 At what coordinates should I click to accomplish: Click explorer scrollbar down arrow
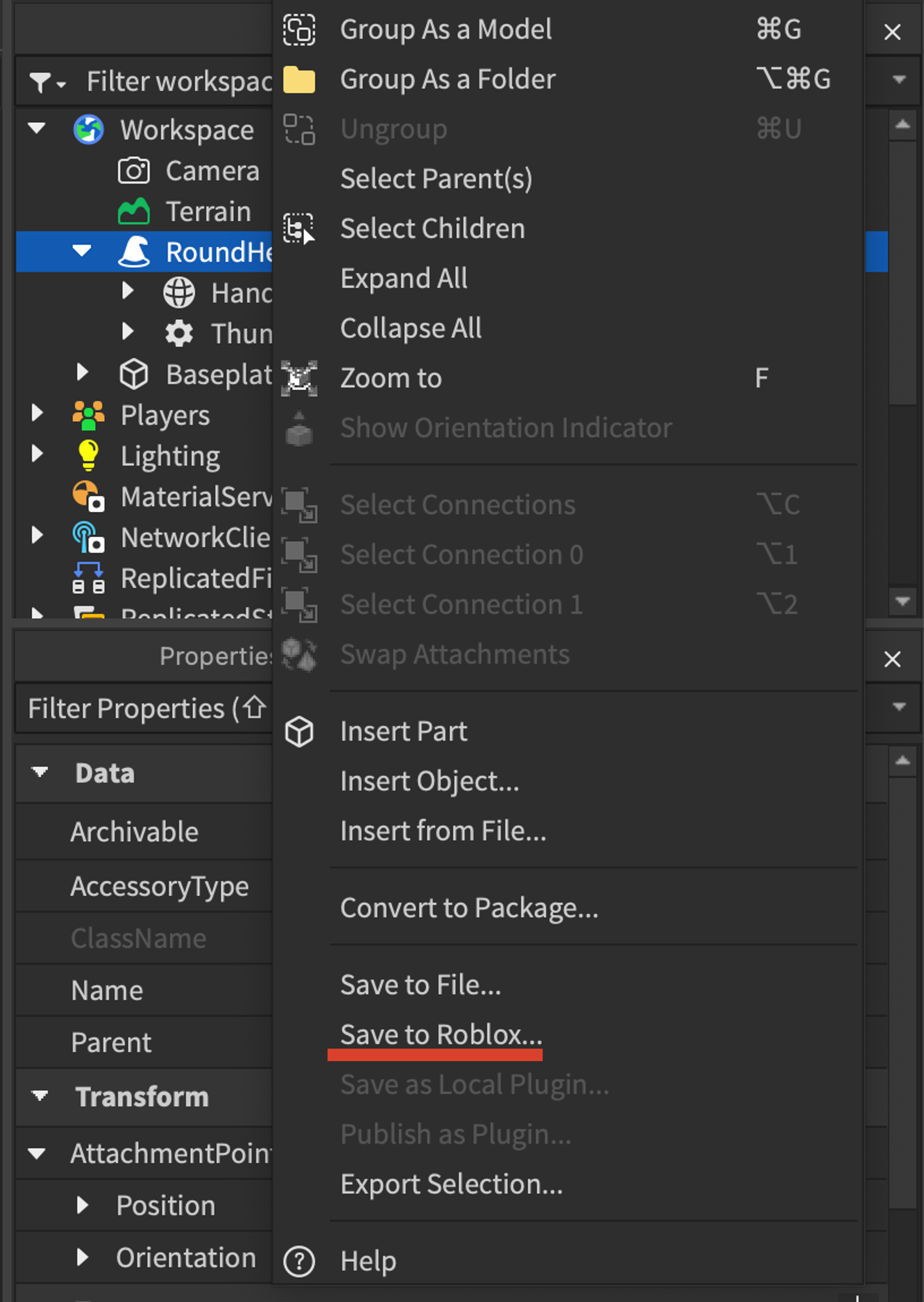point(902,601)
